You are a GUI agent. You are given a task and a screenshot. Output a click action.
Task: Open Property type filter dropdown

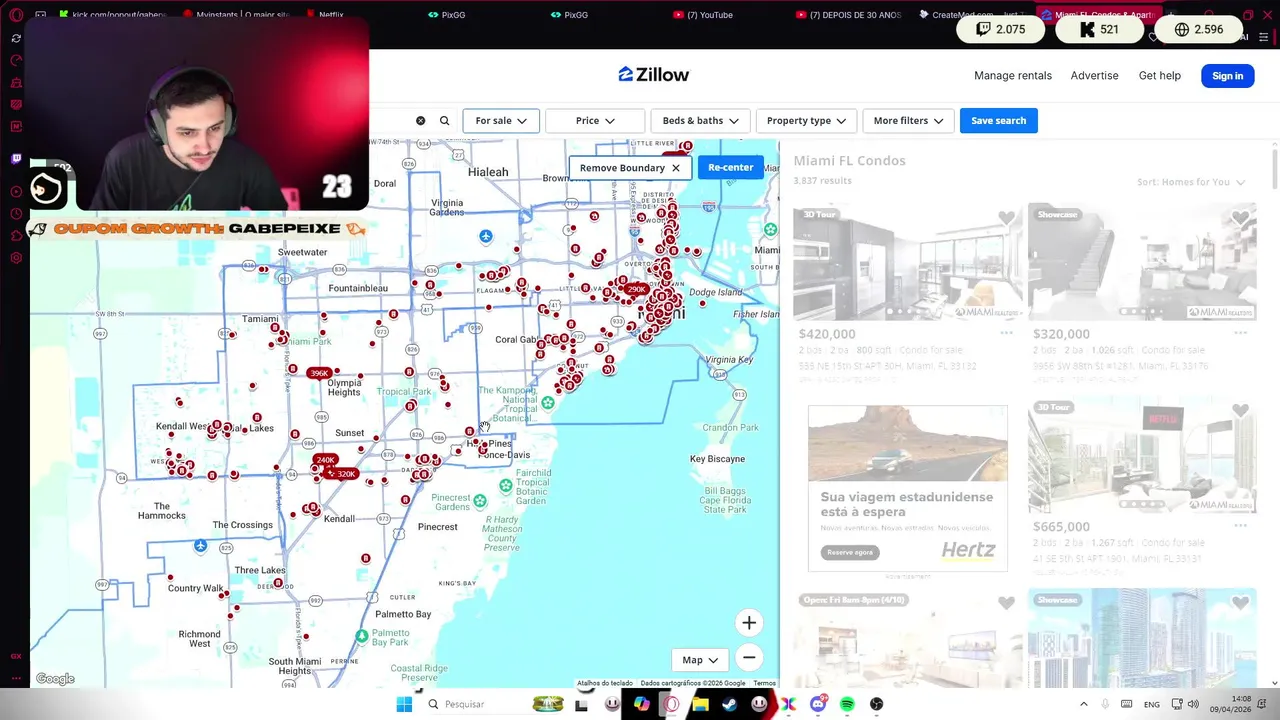click(x=806, y=121)
